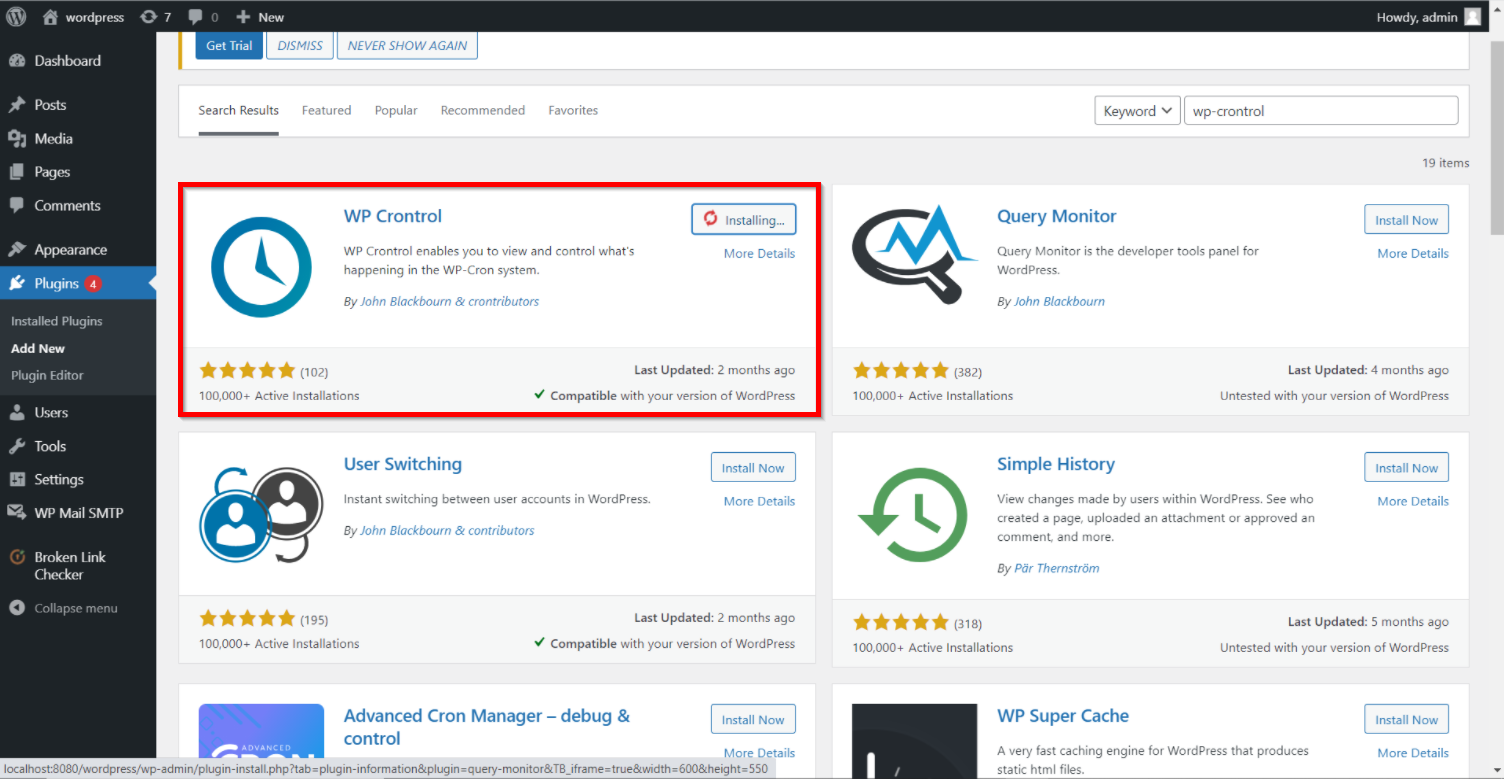
Task: Install the Simple History plugin
Action: (x=1406, y=468)
